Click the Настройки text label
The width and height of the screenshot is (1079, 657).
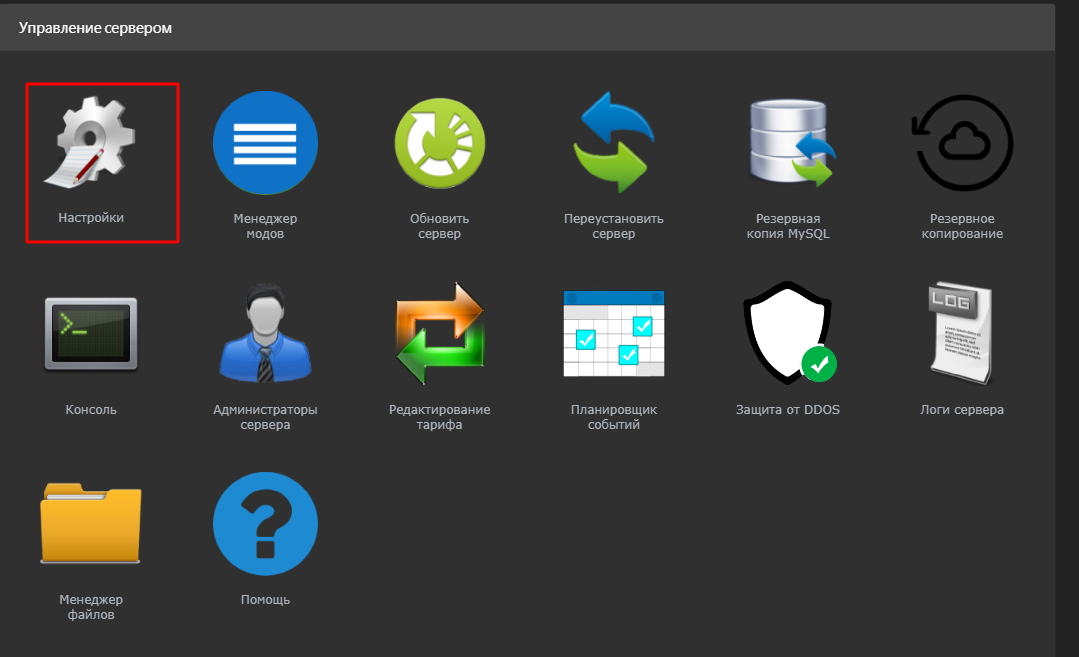[x=91, y=217]
